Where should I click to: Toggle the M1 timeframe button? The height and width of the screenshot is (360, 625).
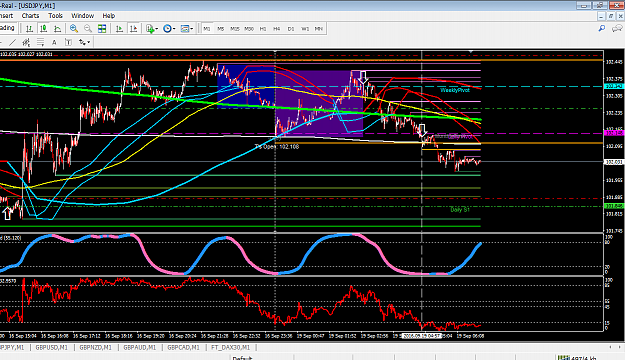[206, 29]
